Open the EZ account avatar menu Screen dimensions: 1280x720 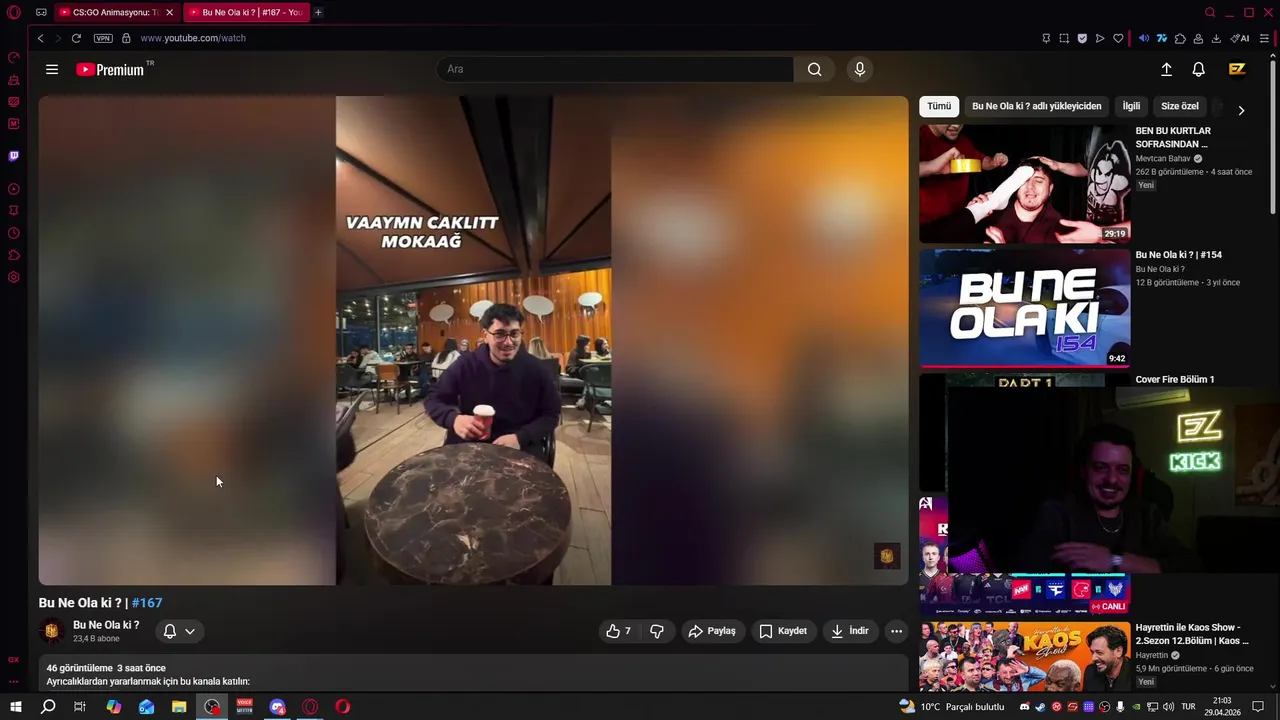[x=1237, y=69]
